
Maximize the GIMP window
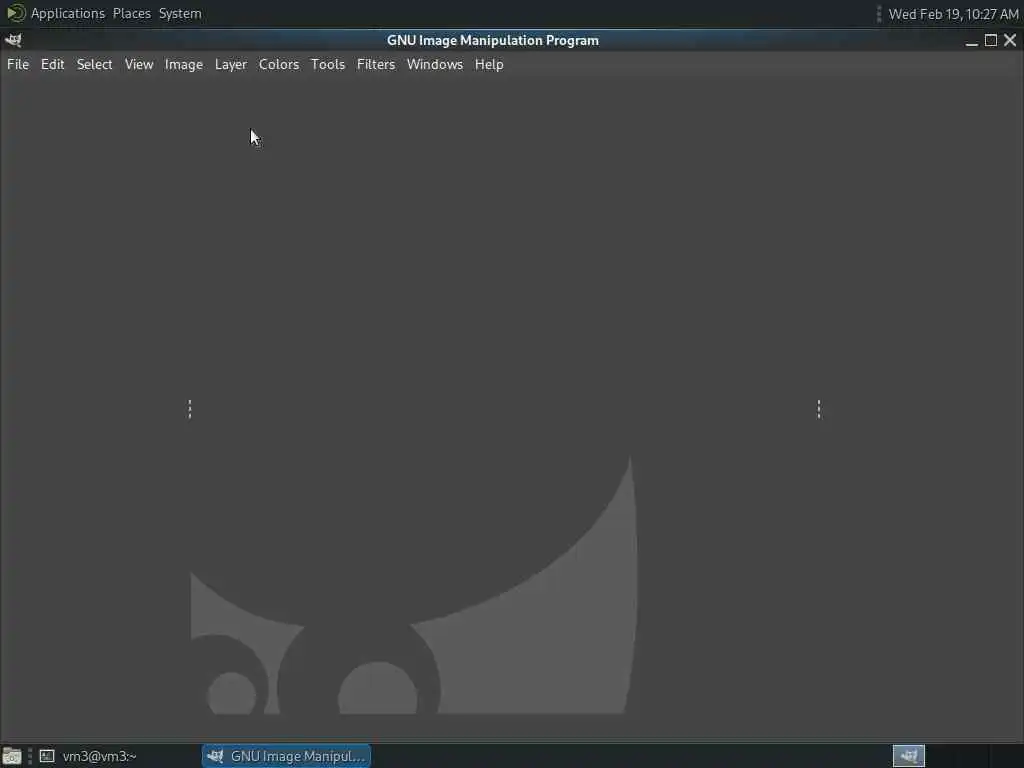(x=991, y=40)
